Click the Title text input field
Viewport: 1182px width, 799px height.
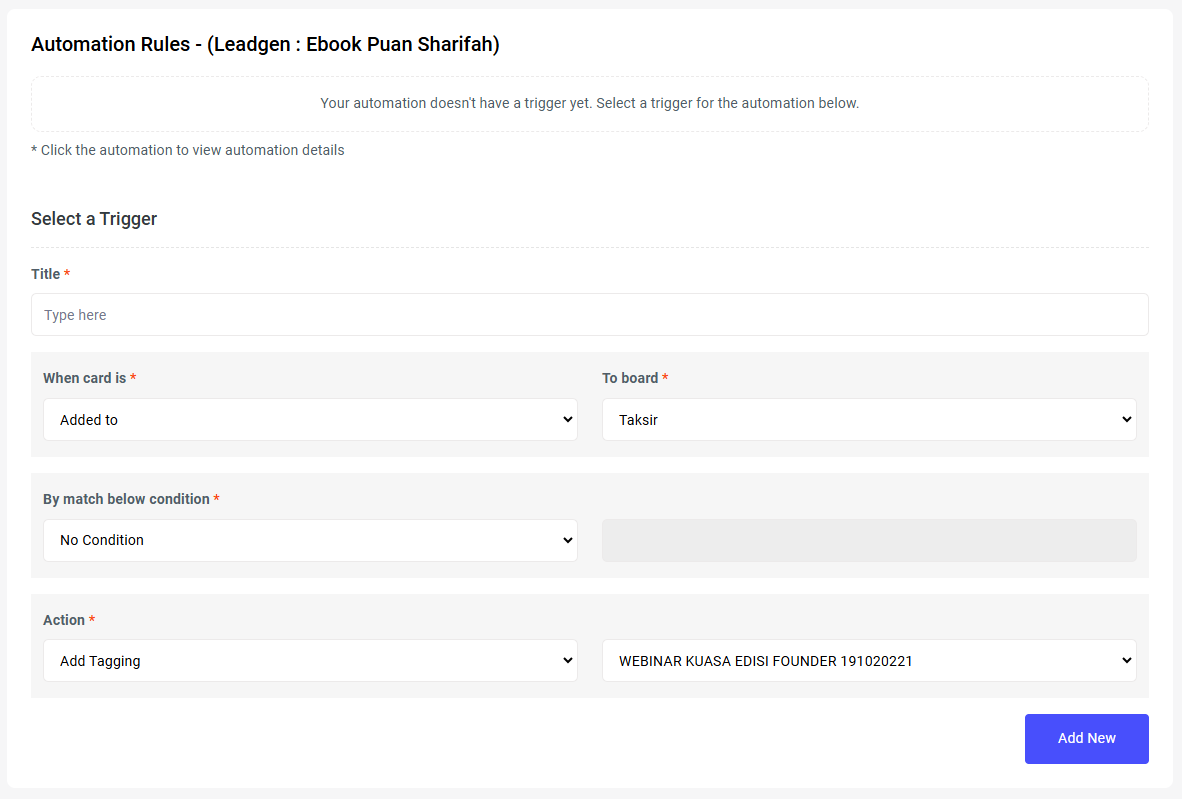click(x=589, y=315)
